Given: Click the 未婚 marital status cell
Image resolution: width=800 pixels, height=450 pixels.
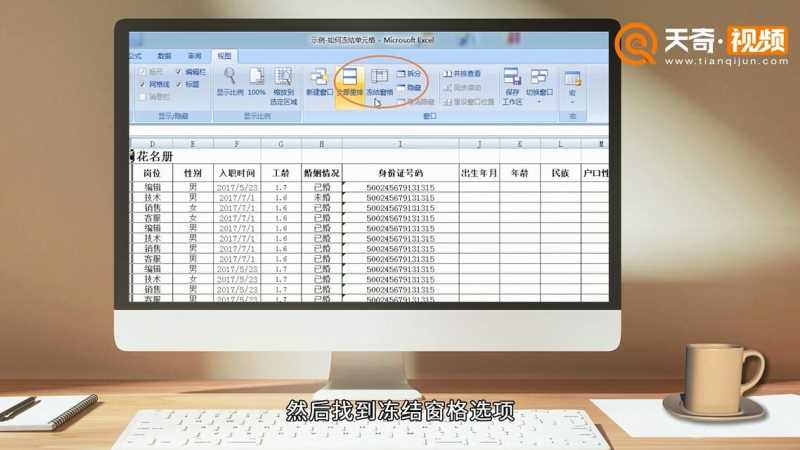Looking at the screenshot, I should (x=321, y=197).
